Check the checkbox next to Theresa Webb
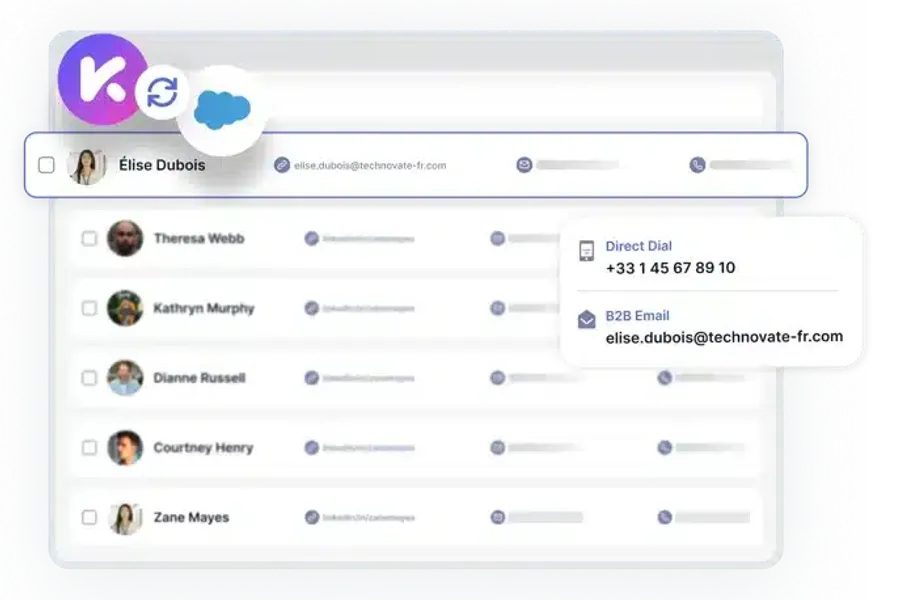900x600 pixels. point(89,238)
